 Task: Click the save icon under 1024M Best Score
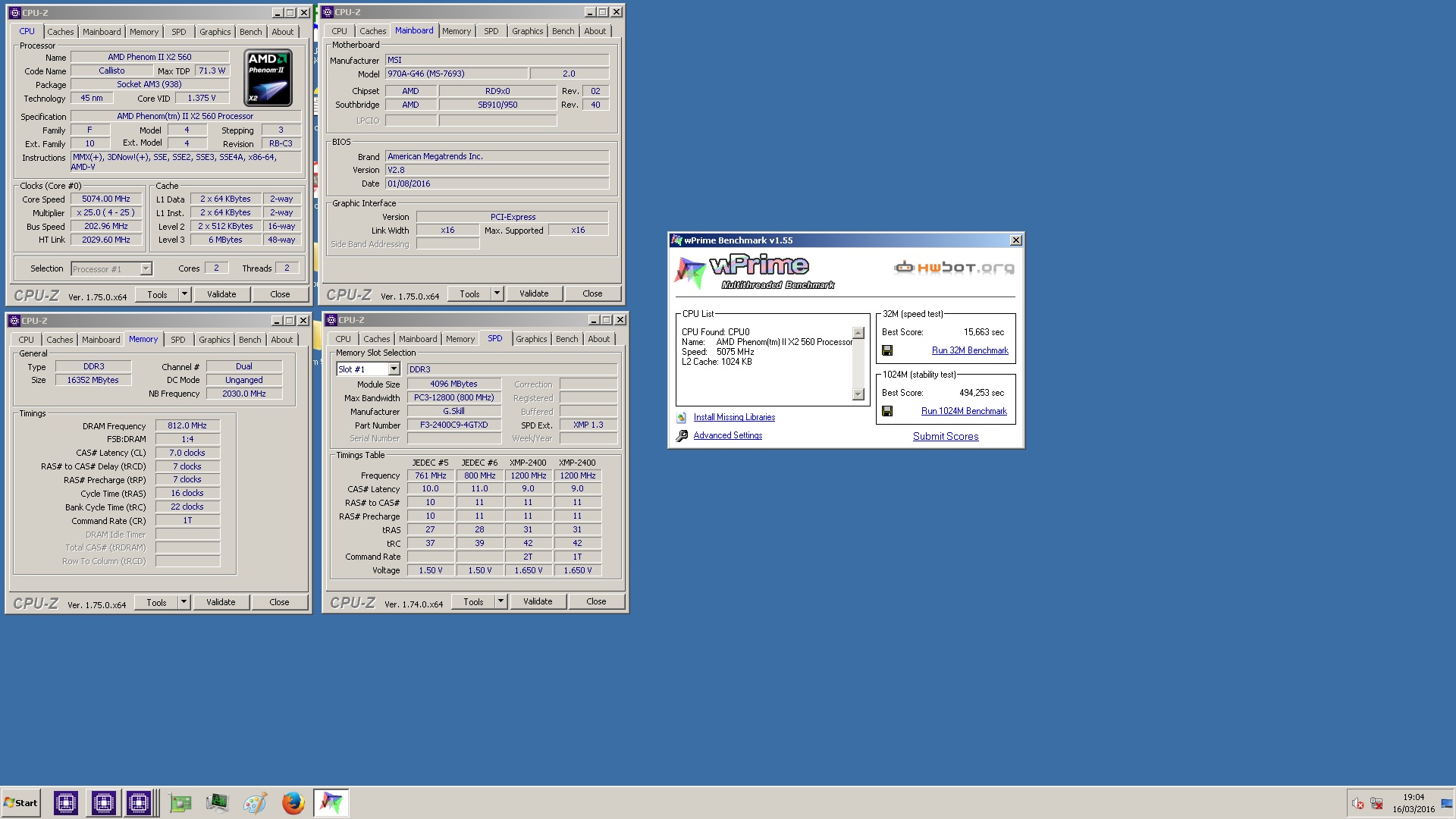[887, 411]
